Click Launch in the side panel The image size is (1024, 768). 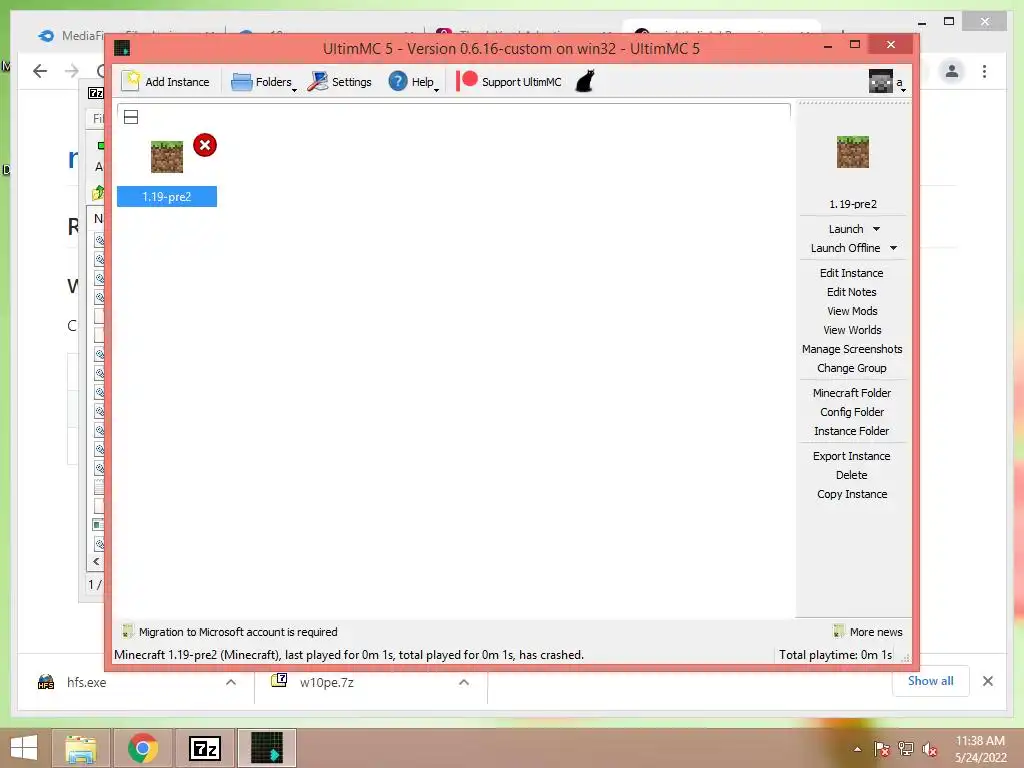(846, 229)
